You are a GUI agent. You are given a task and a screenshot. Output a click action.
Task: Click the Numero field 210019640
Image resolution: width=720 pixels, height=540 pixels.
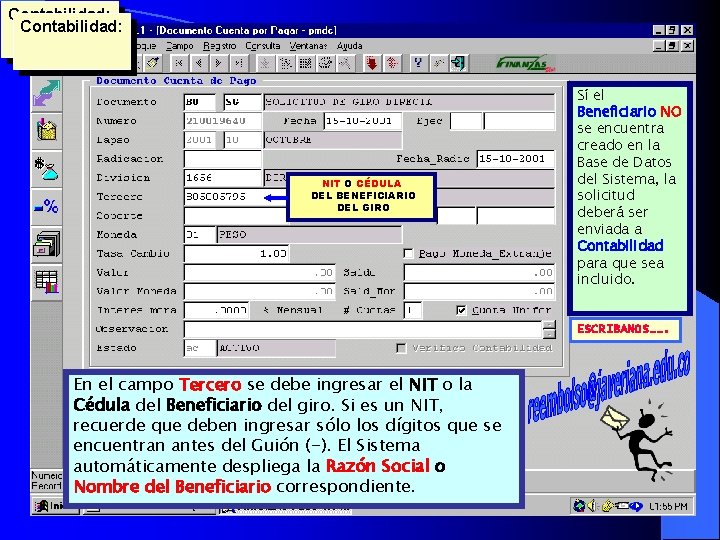[x=223, y=121]
